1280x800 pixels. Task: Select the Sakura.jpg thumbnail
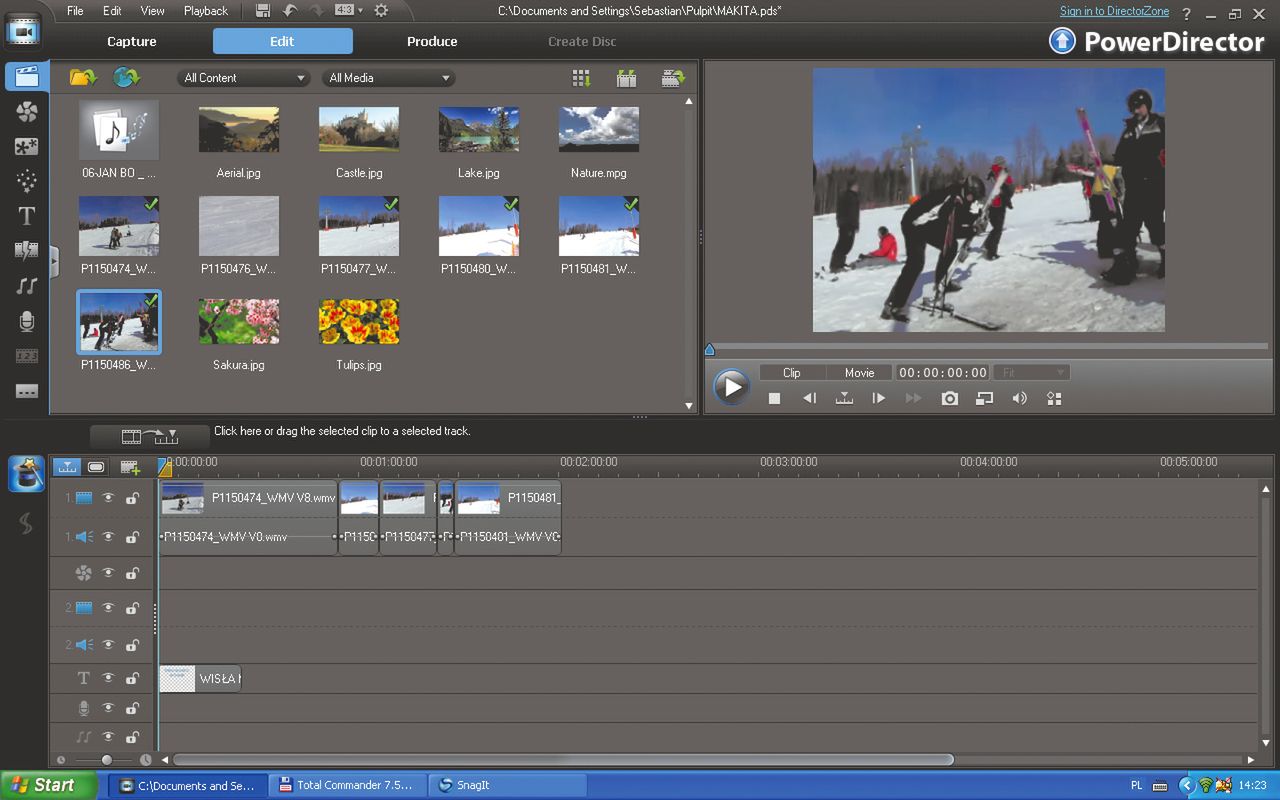coord(239,322)
